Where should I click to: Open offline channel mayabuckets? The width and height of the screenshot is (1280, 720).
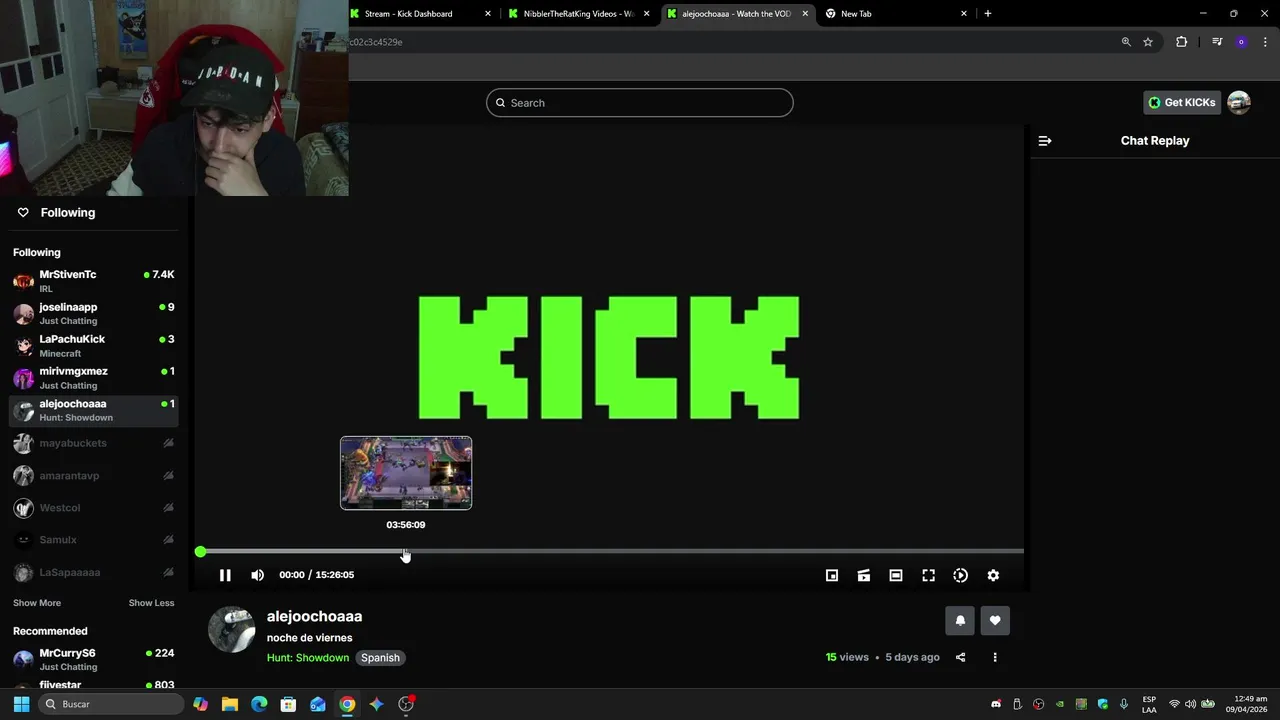pyautogui.click(x=94, y=443)
